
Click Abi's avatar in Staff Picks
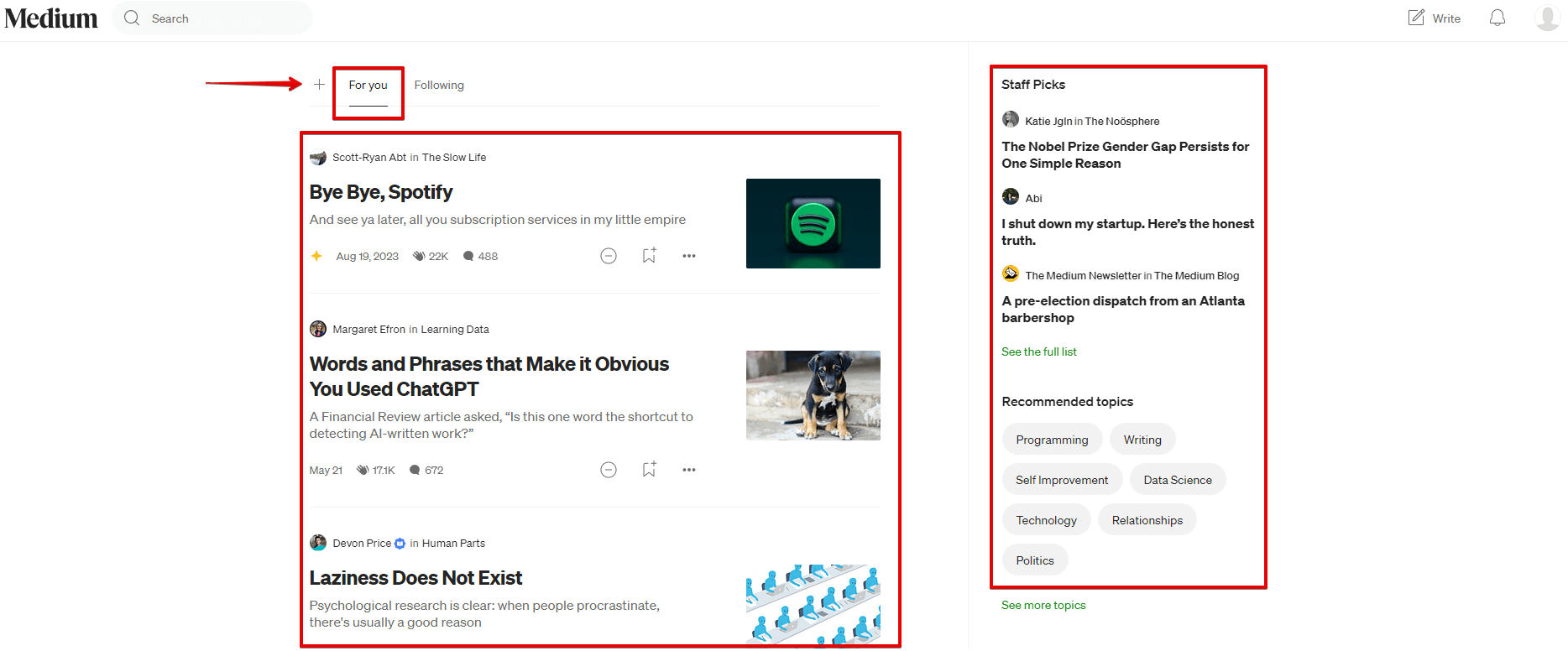tap(1011, 197)
